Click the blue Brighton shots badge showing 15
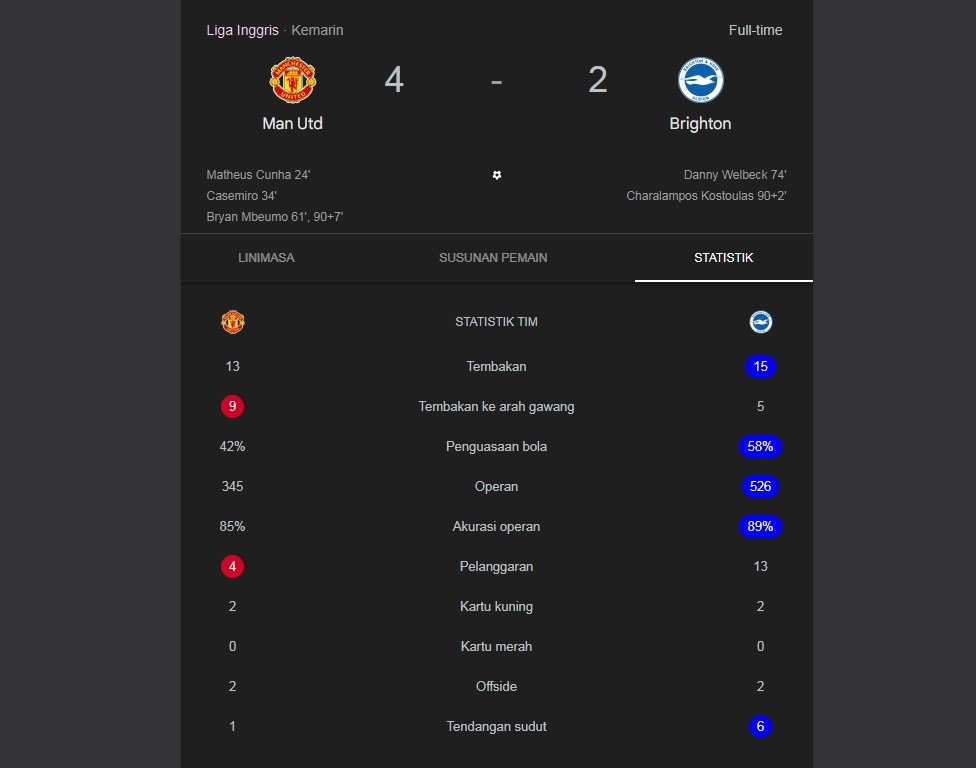Viewport: 976px width, 768px height. 760,366
